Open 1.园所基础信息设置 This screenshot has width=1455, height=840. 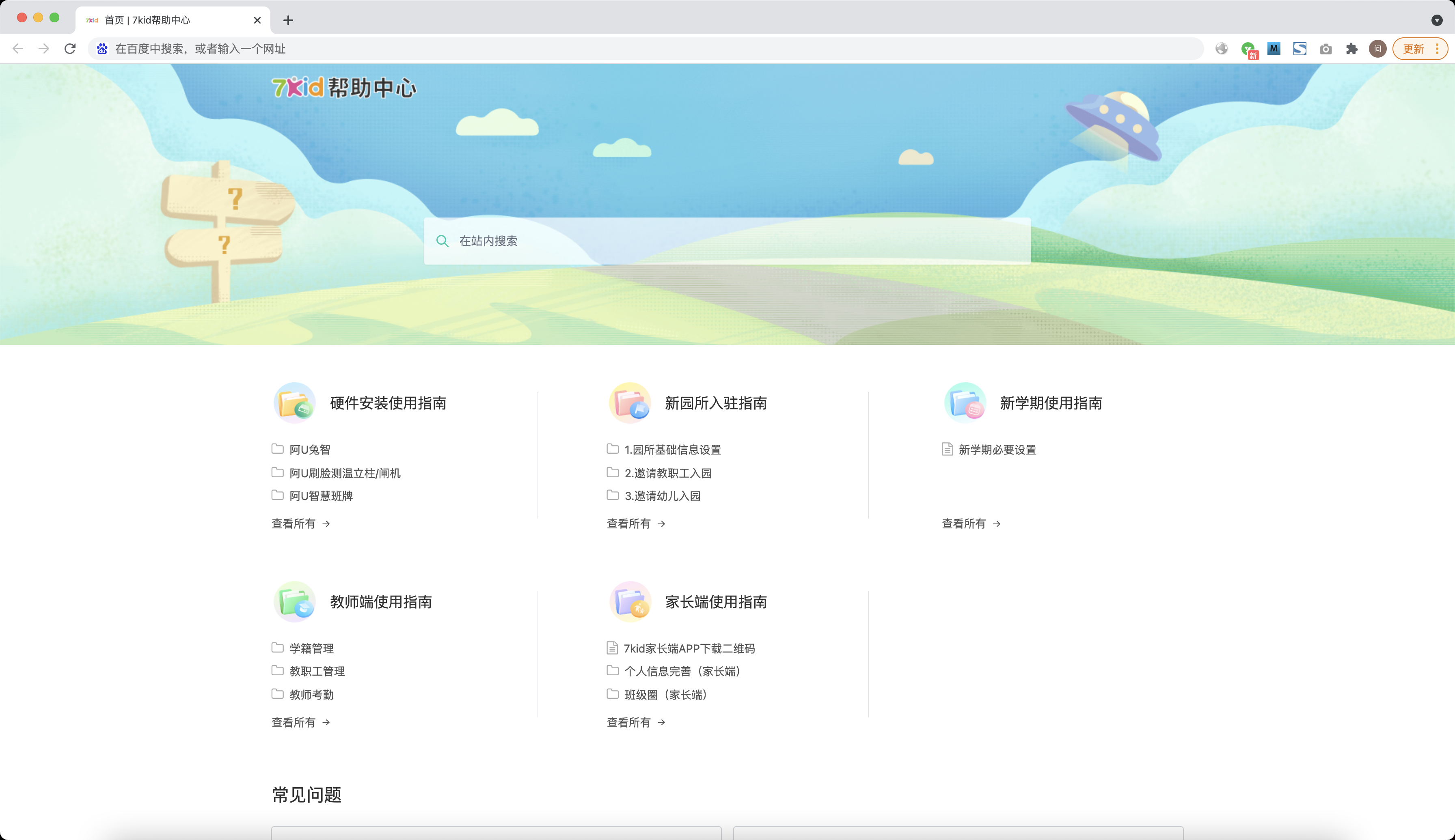(673, 450)
